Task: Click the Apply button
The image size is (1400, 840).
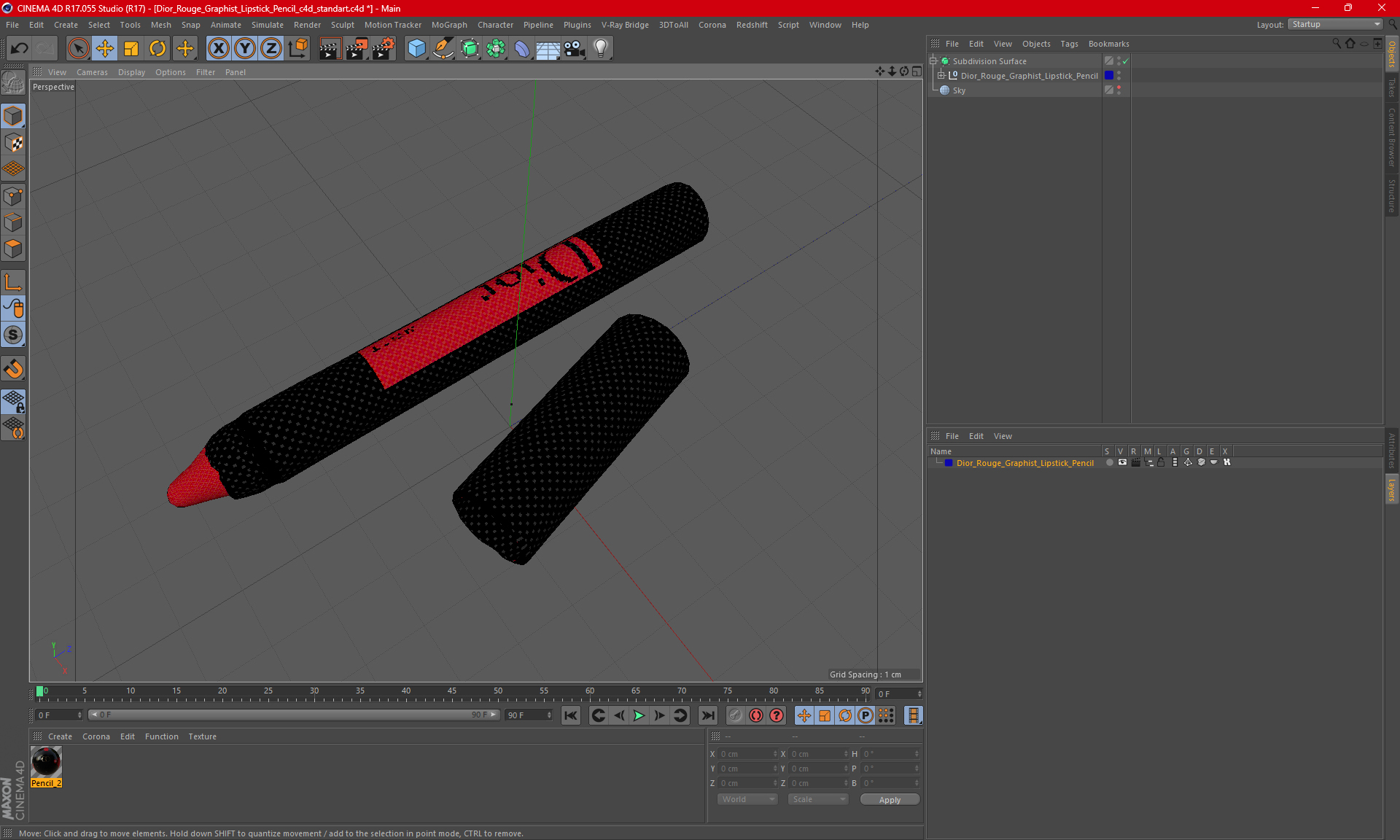Action: tap(890, 800)
